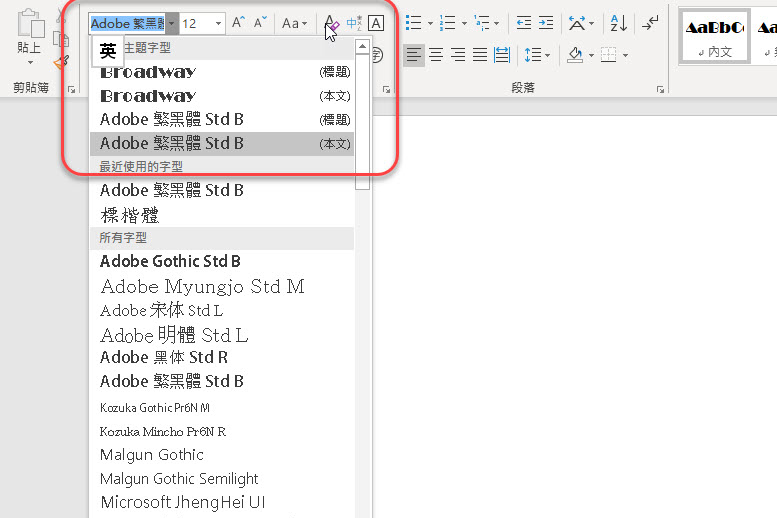Click the Increase Indent icon
Screen dimensions: 777x518
(546, 23)
